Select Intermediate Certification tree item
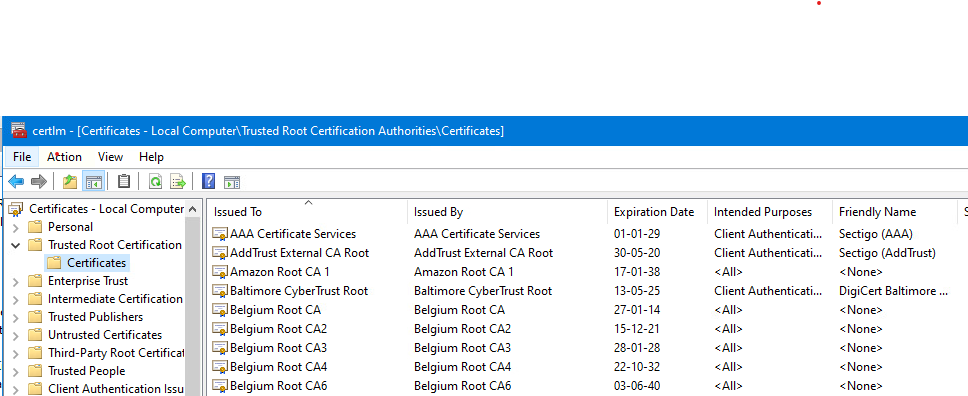The width and height of the screenshot is (968, 396). pyautogui.click(x=115, y=299)
